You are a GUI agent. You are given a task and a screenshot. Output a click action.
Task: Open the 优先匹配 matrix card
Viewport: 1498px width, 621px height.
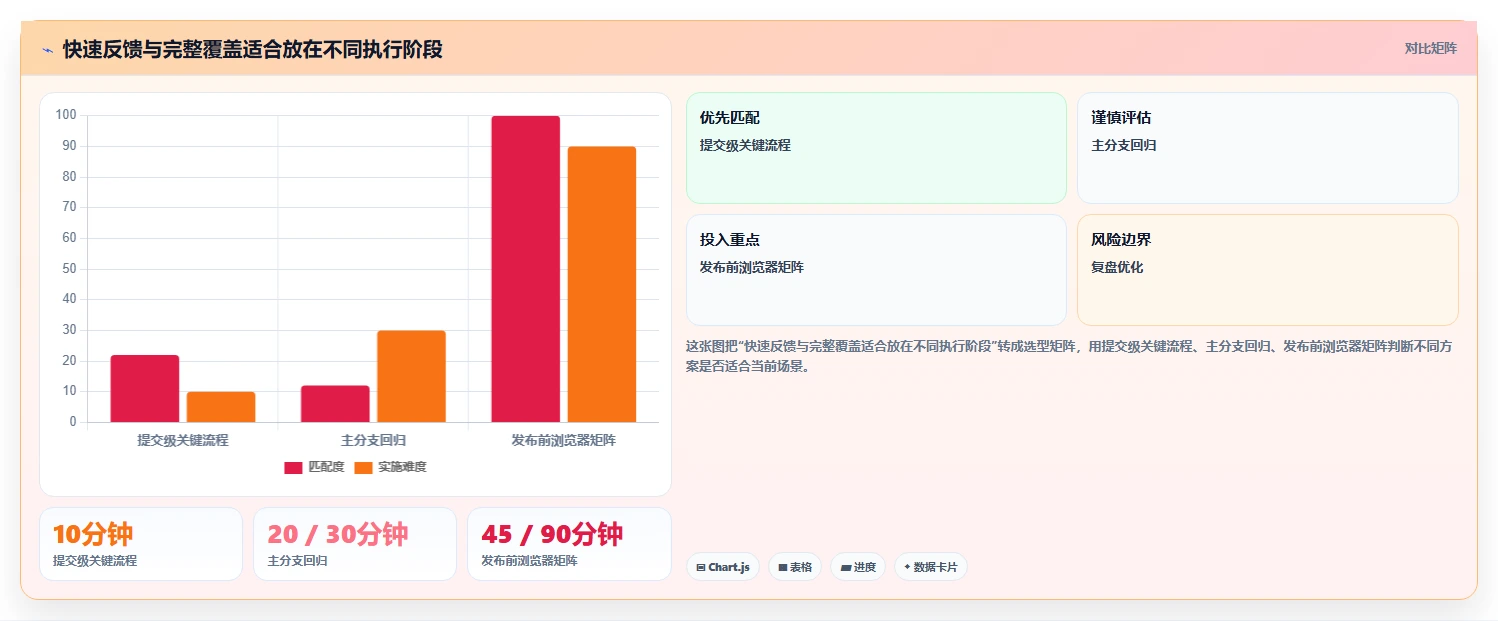876,148
